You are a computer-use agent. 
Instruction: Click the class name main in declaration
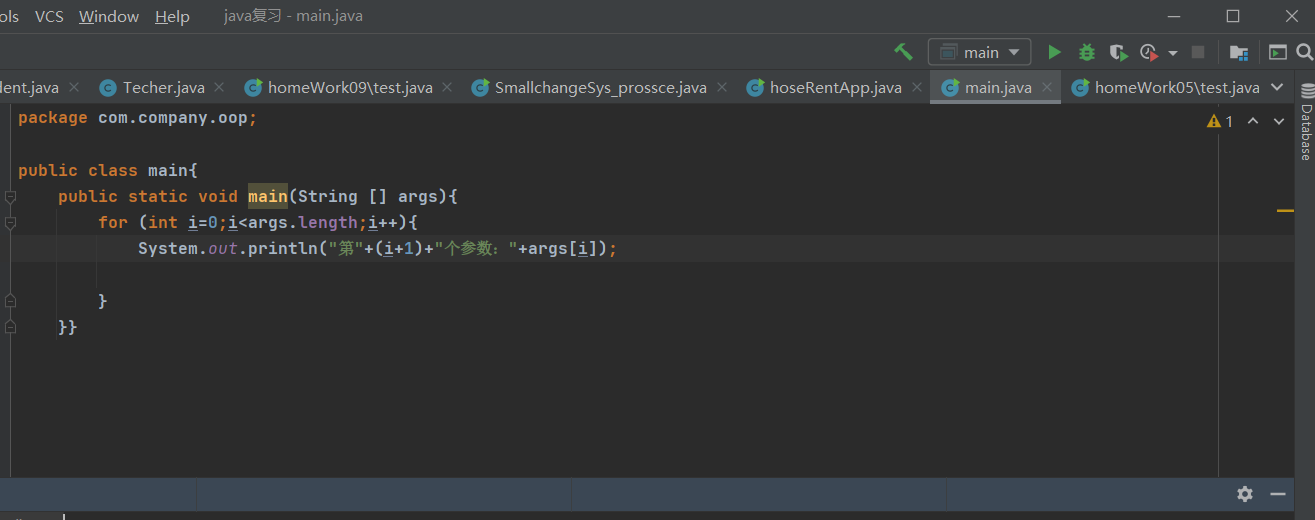pyautogui.click(x=168, y=170)
